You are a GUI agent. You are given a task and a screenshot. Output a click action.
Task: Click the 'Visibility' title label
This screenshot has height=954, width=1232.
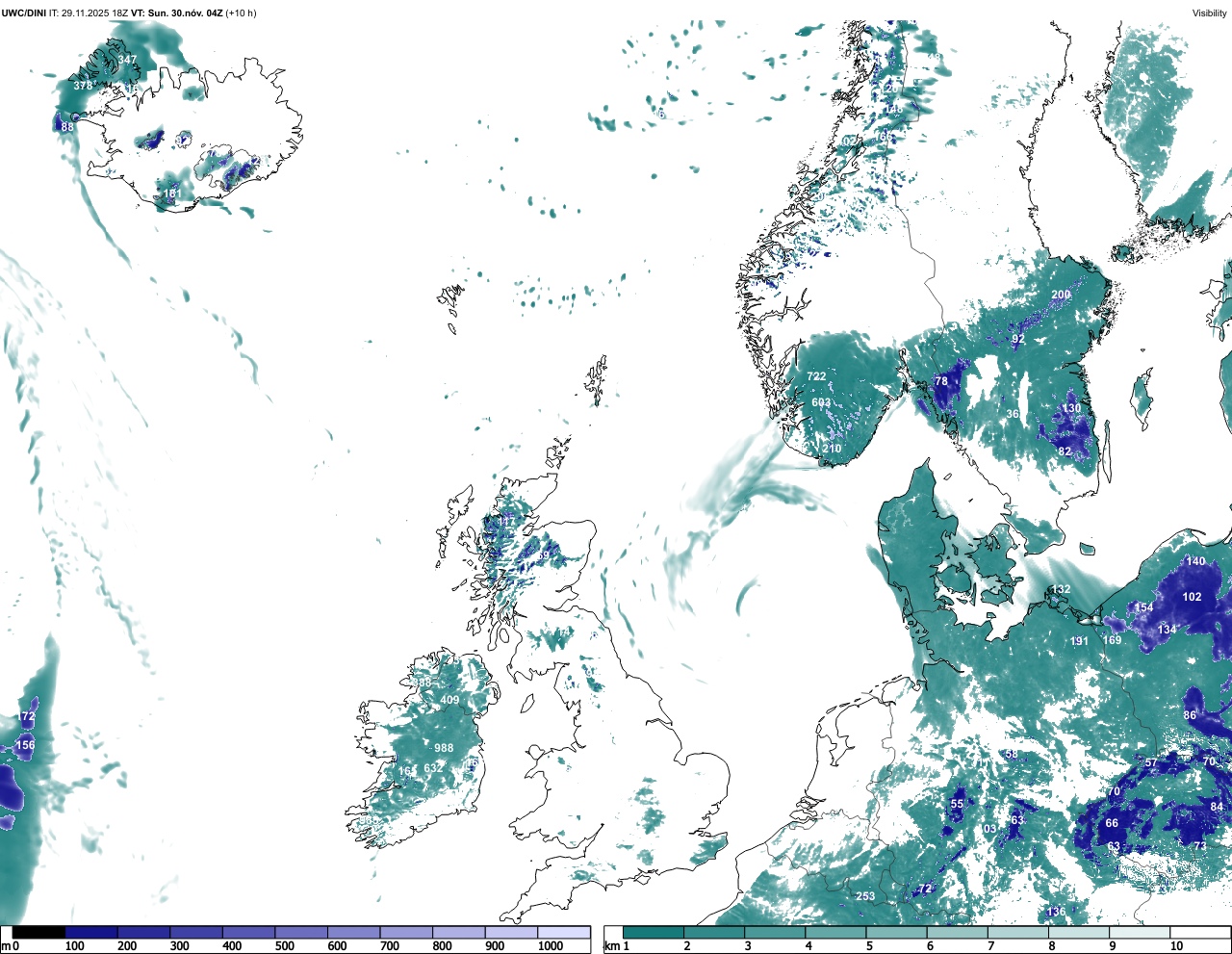[1210, 13]
